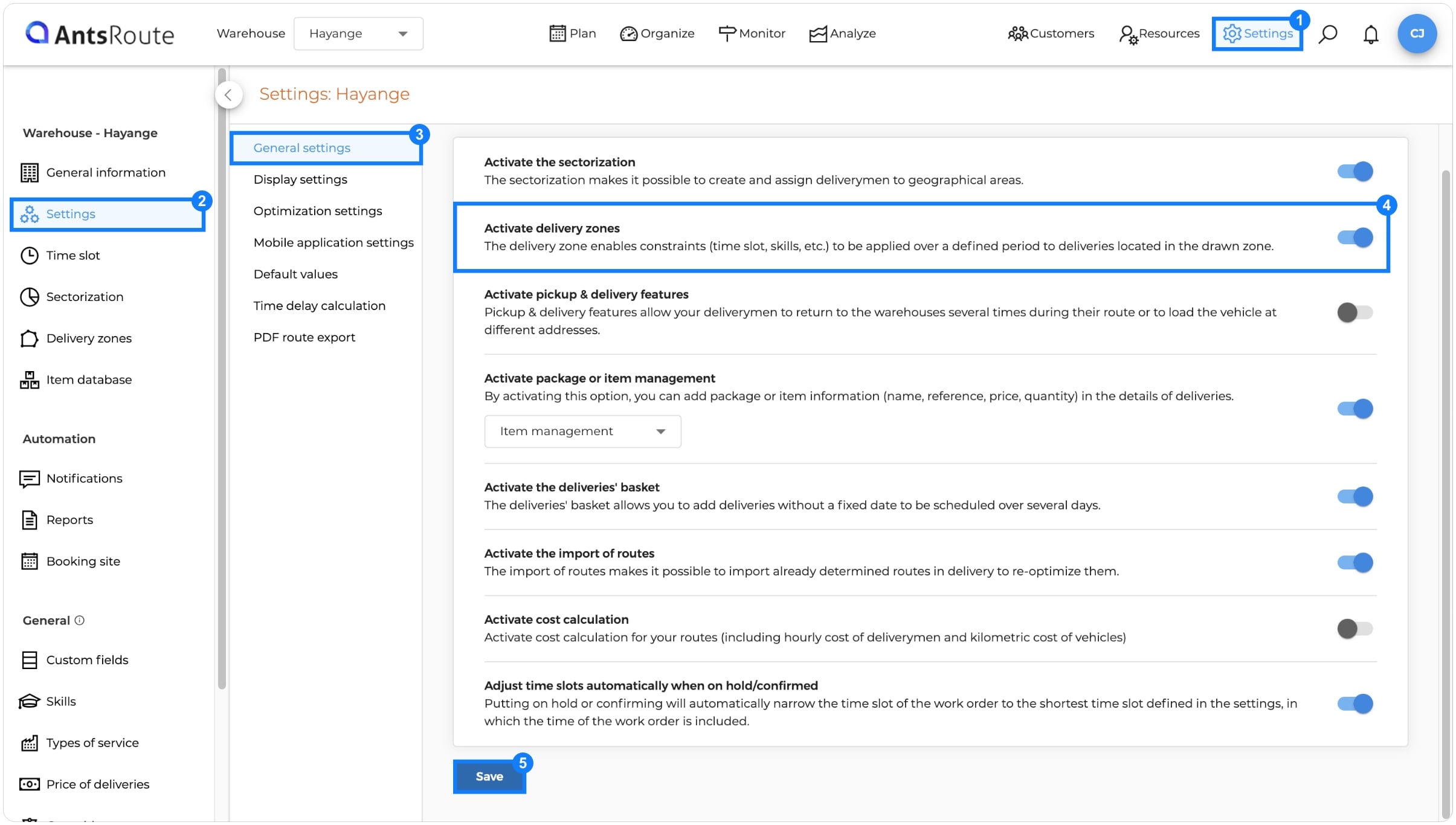Image resolution: width=1456 pixels, height=825 pixels.
Task: Click the Customers people icon
Action: point(1017,34)
